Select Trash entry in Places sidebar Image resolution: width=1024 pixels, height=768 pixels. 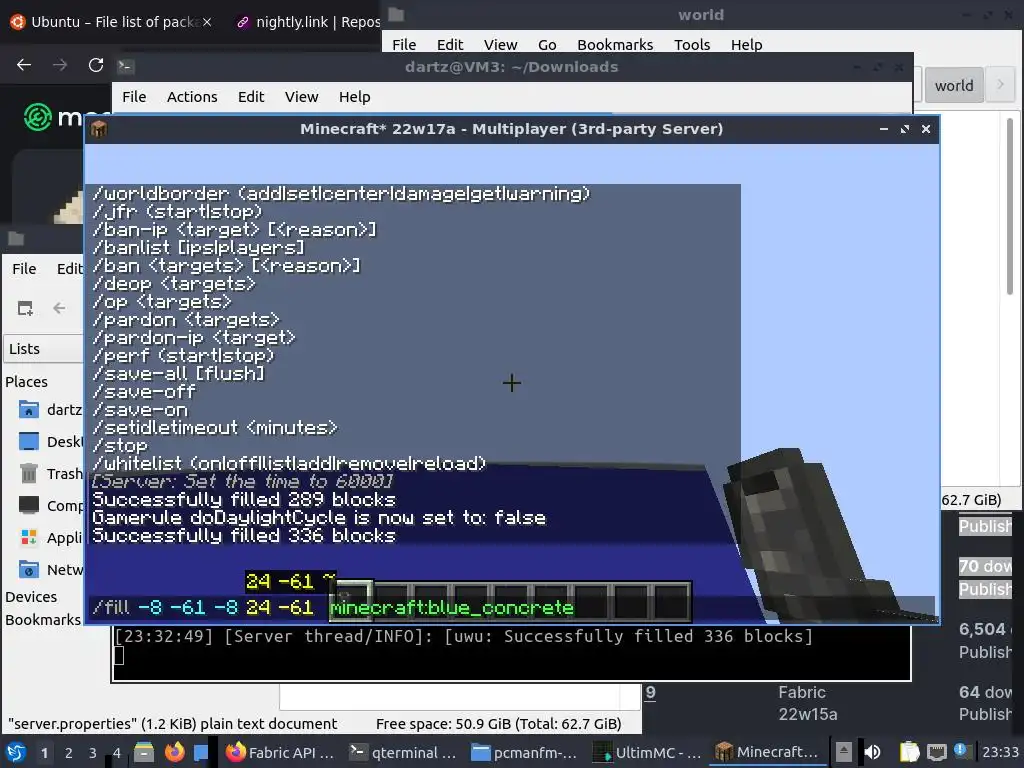tap(49, 473)
